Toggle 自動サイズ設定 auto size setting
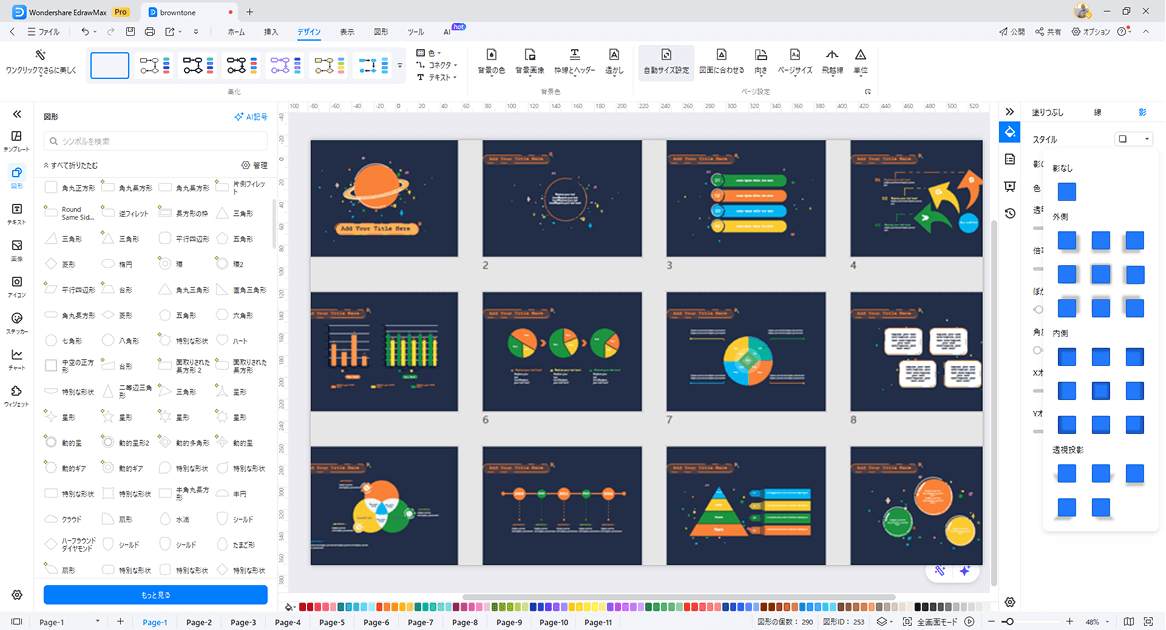 click(666, 56)
